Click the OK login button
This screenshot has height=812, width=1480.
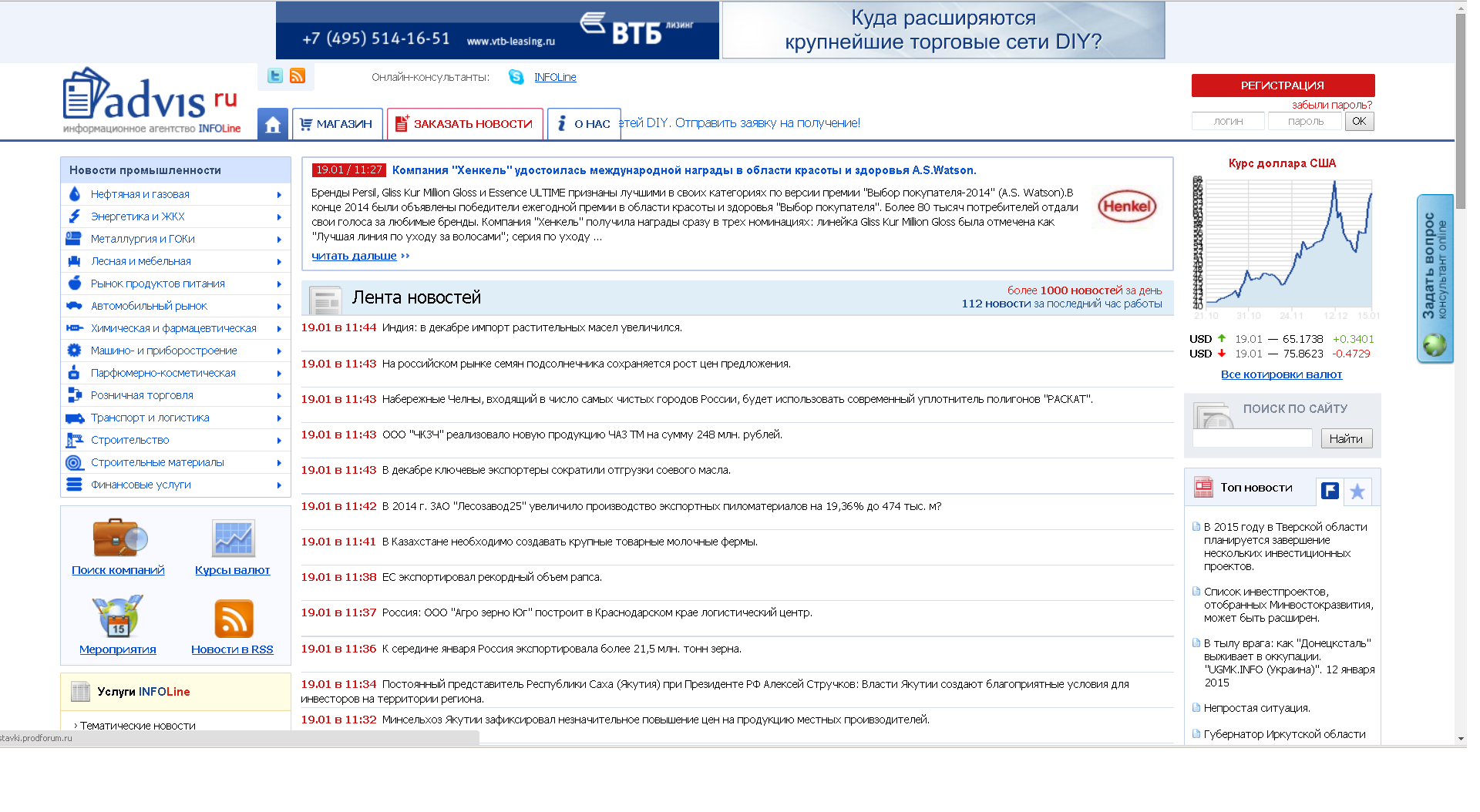1359,121
